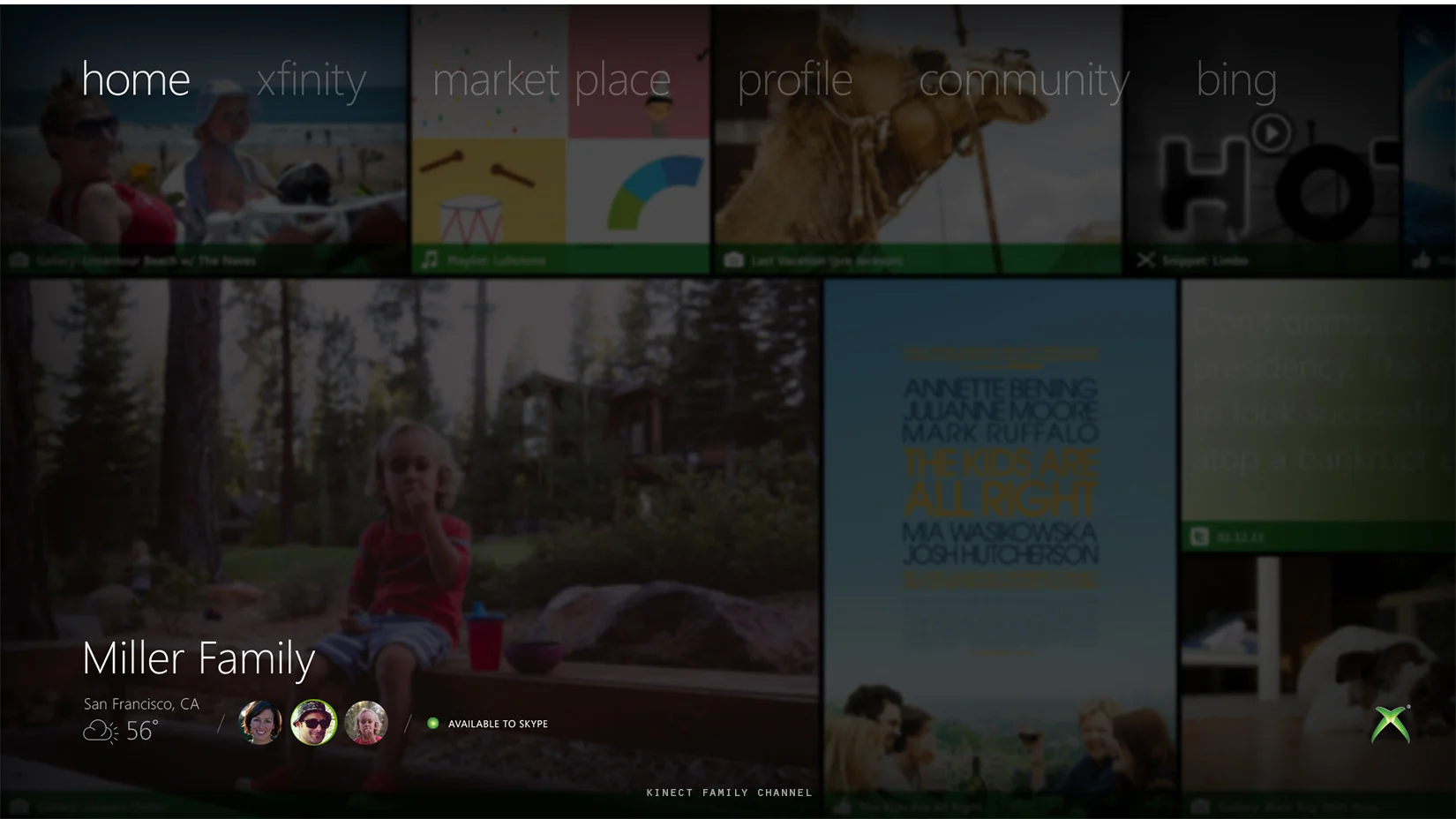Viewport: 1456px width, 819px height.
Task: Open the bing tab
Action: (1236, 81)
